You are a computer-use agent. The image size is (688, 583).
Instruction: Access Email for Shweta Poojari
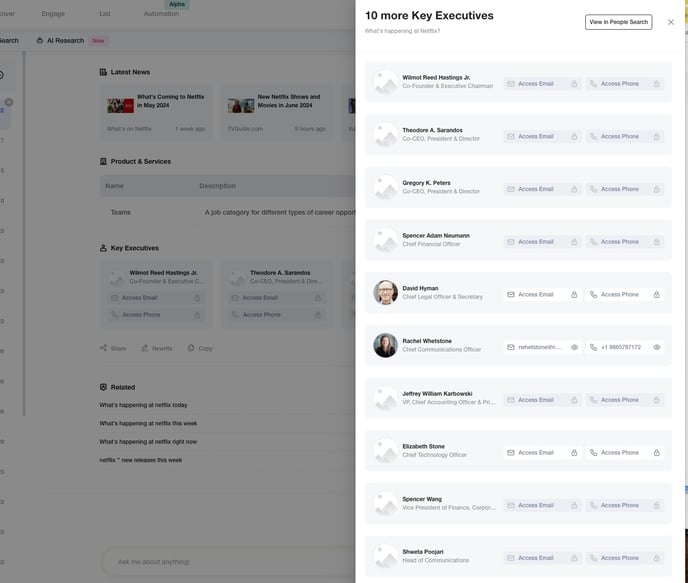tap(543, 558)
